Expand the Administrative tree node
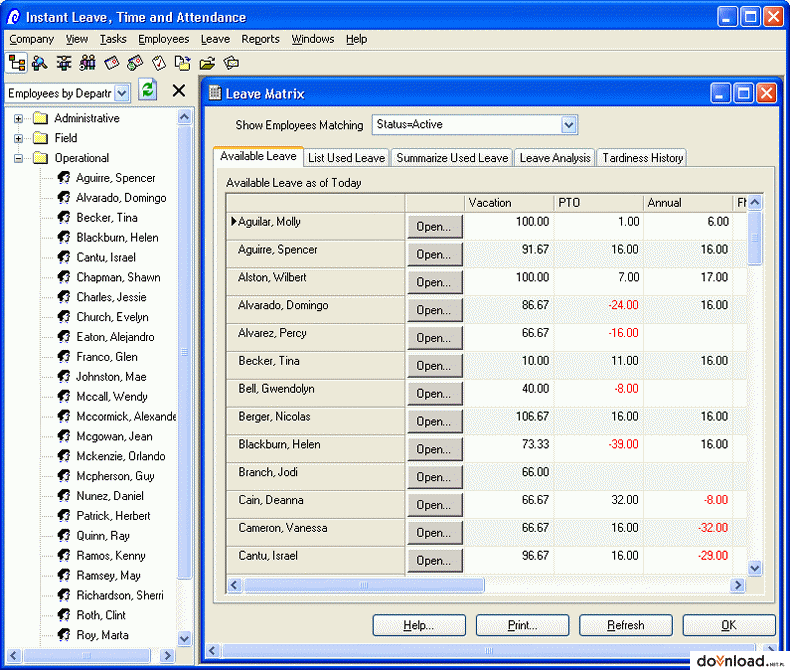 [19, 119]
